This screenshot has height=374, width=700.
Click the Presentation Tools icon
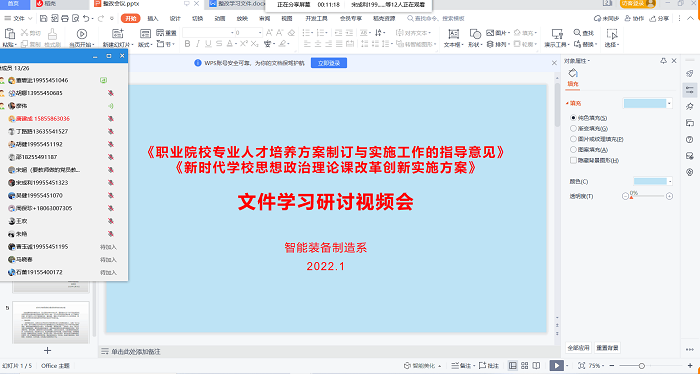click(557, 34)
